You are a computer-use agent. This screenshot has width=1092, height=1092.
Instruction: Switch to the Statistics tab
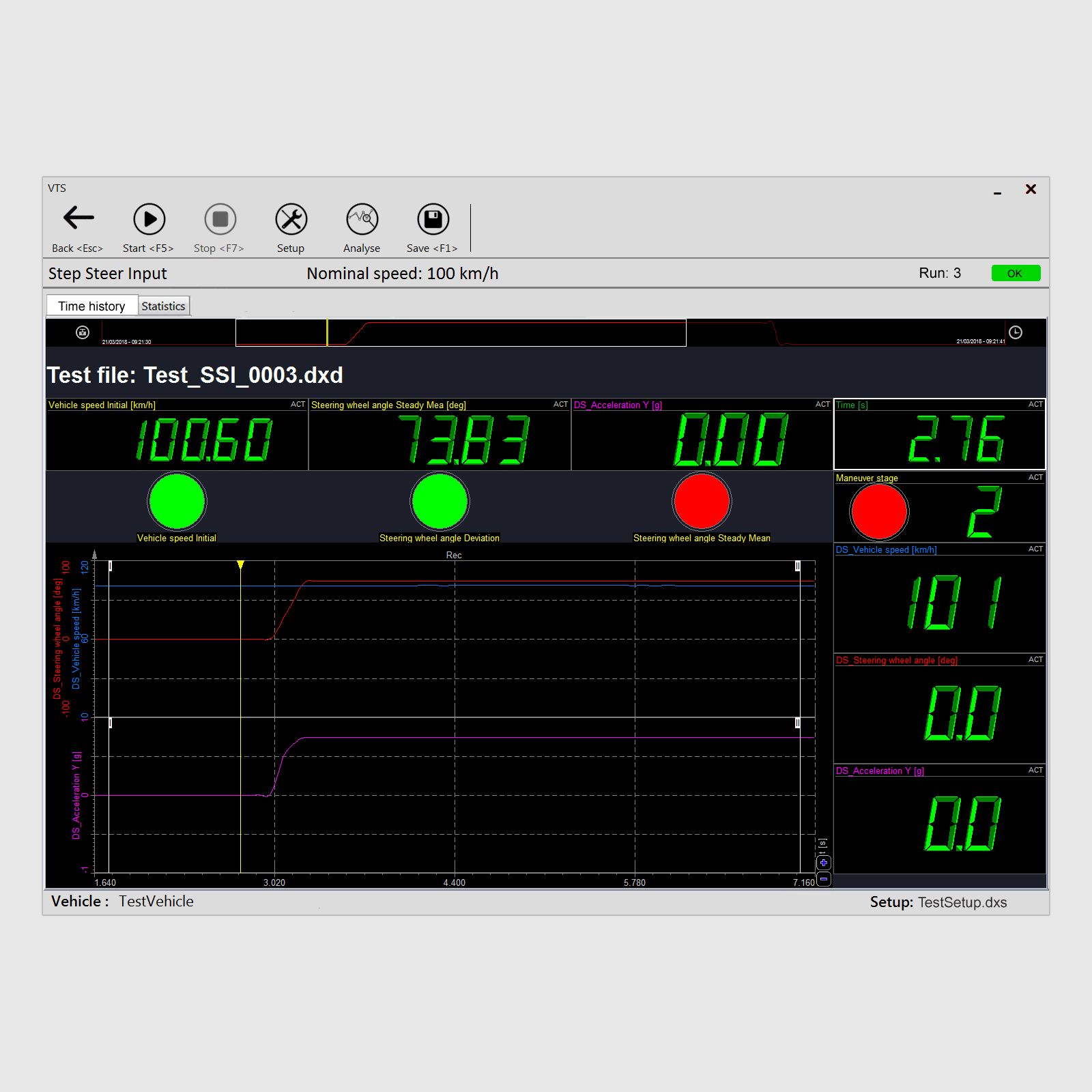tap(163, 306)
